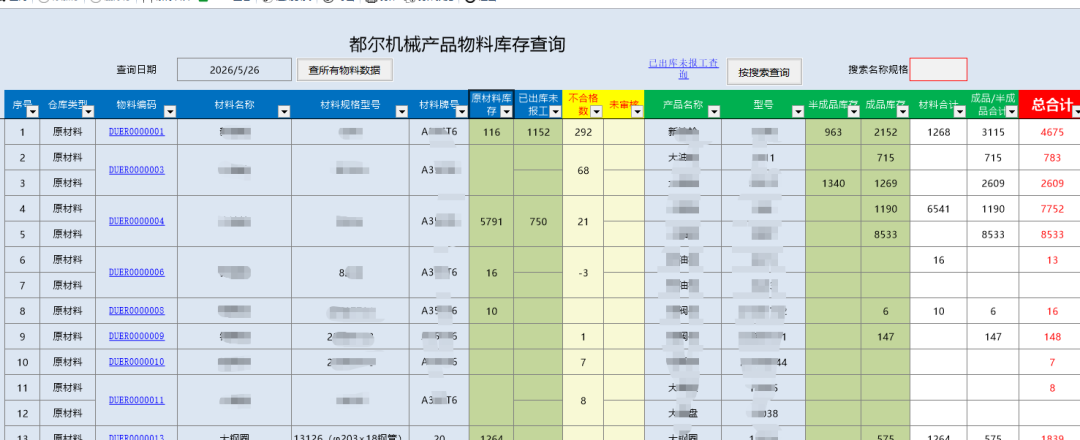The height and width of the screenshot is (440, 1080).
Task: Open material code link DUER0000003
Action: [136, 170]
